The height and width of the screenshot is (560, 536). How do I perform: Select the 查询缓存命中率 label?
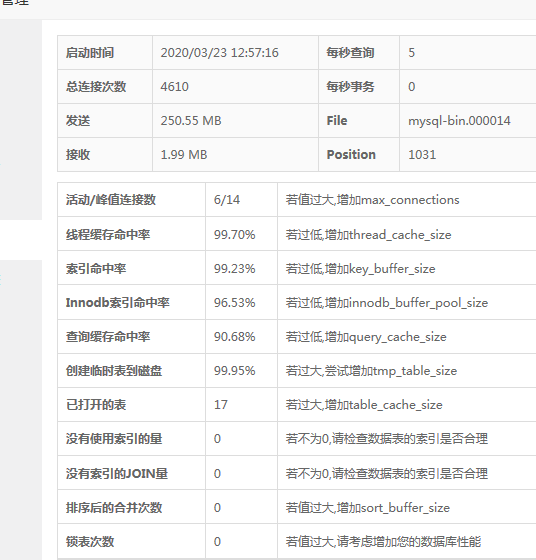coord(108,337)
